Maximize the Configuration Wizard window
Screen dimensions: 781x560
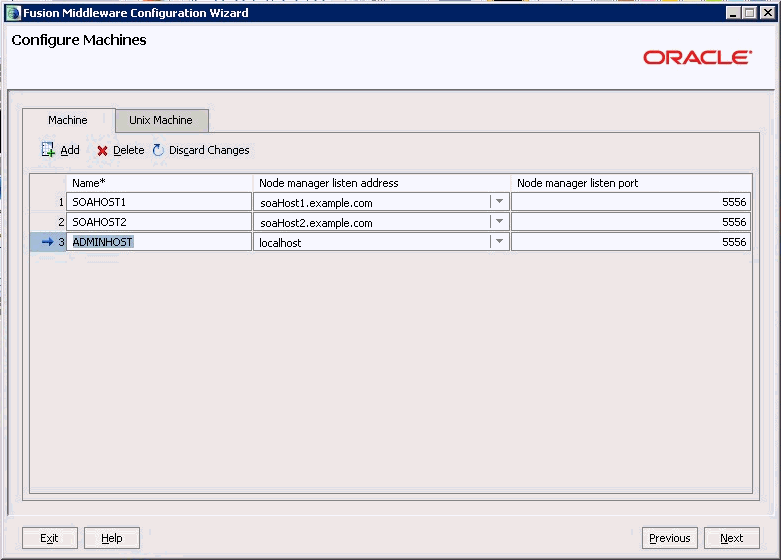[750, 13]
